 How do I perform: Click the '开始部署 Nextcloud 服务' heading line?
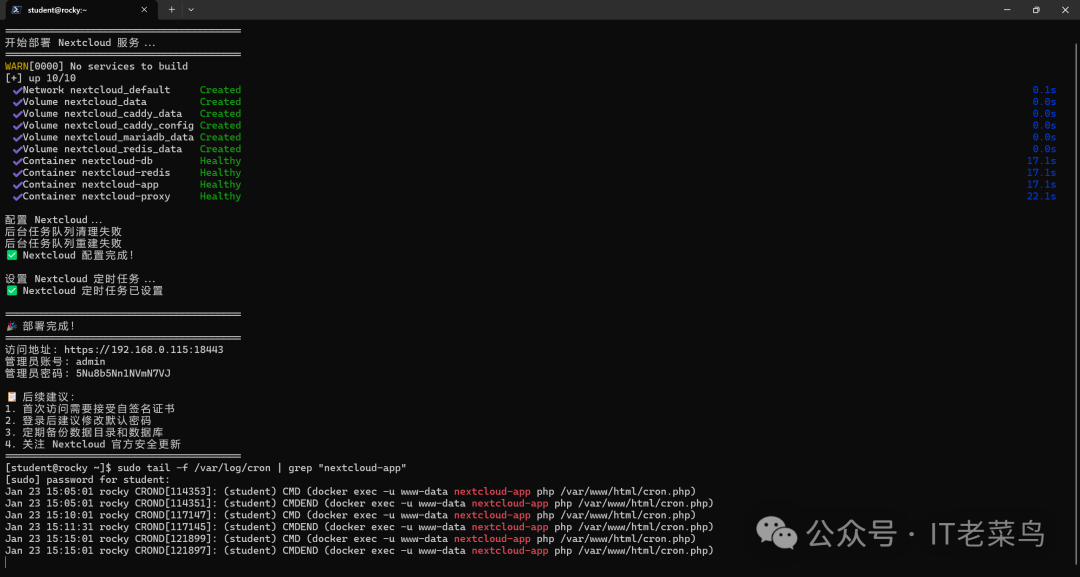coord(81,43)
